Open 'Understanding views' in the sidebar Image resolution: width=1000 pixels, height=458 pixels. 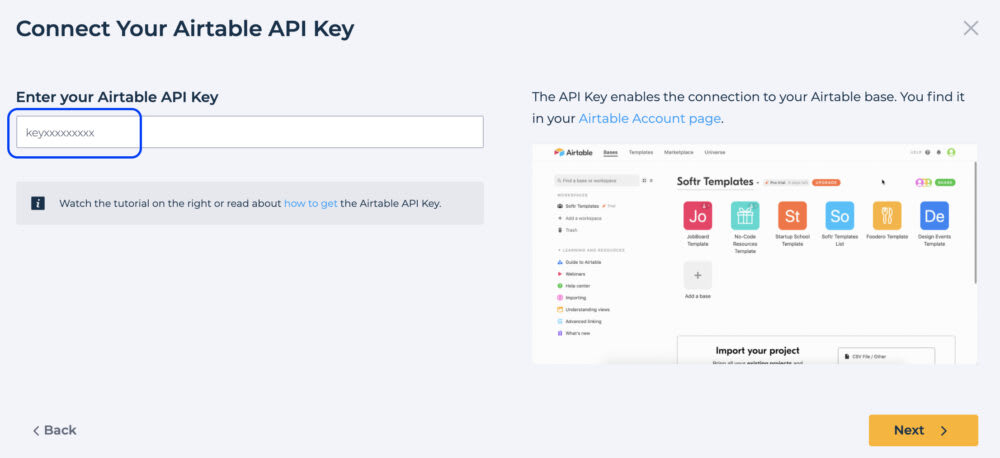click(x=583, y=309)
